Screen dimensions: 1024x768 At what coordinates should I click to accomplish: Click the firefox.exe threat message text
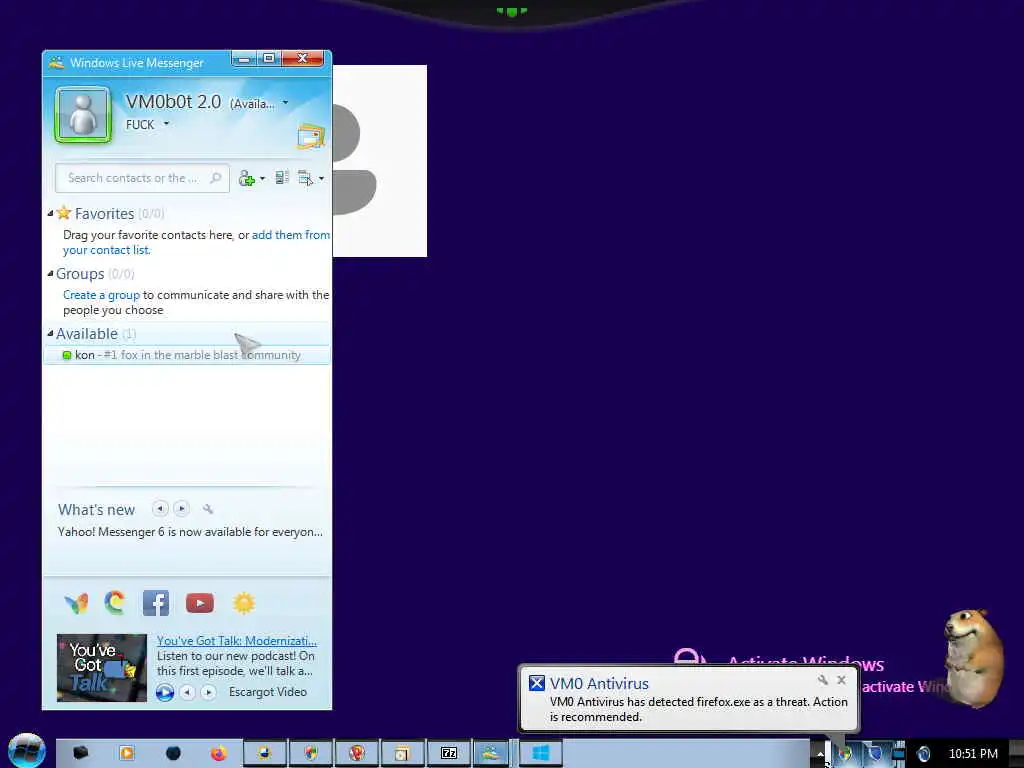[699, 709]
